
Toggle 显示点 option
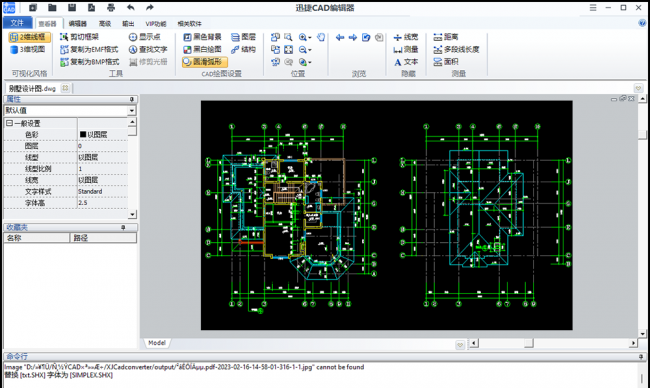coord(145,37)
